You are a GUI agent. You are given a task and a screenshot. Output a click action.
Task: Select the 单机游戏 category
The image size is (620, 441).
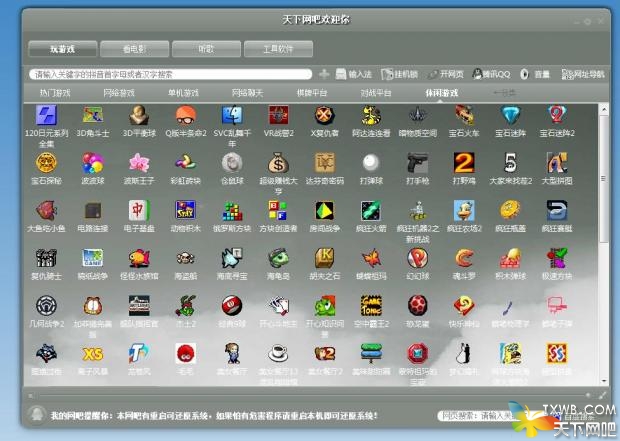(183, 93)
